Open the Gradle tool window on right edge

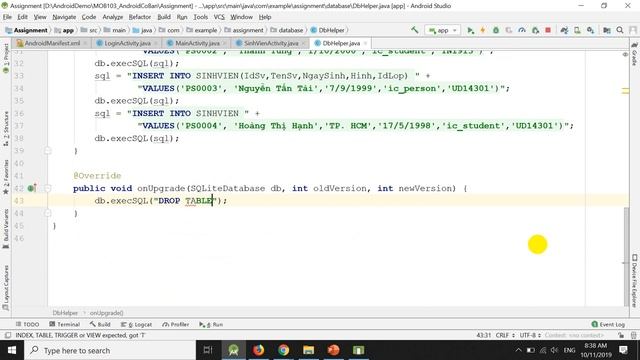click(x=634, y=54)
